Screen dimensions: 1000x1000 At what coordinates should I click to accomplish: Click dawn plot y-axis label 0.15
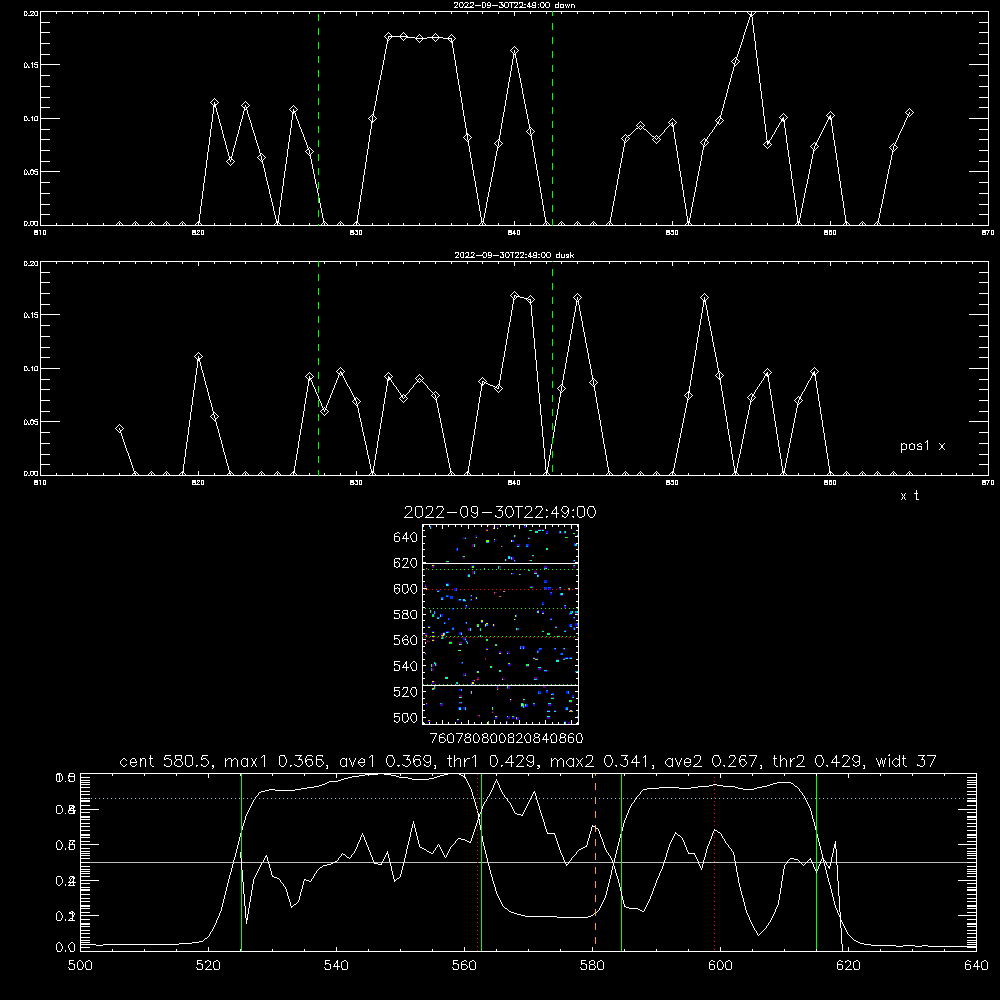pyautogui.click(x=33, y=65)
